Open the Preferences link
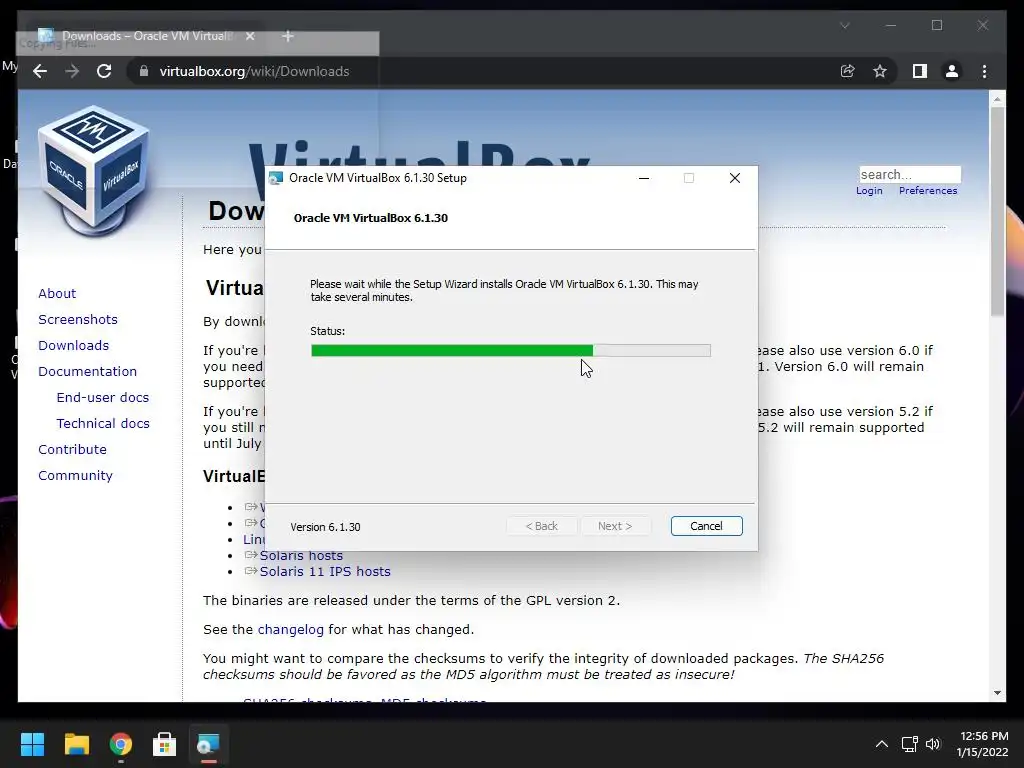 [928, 191]
